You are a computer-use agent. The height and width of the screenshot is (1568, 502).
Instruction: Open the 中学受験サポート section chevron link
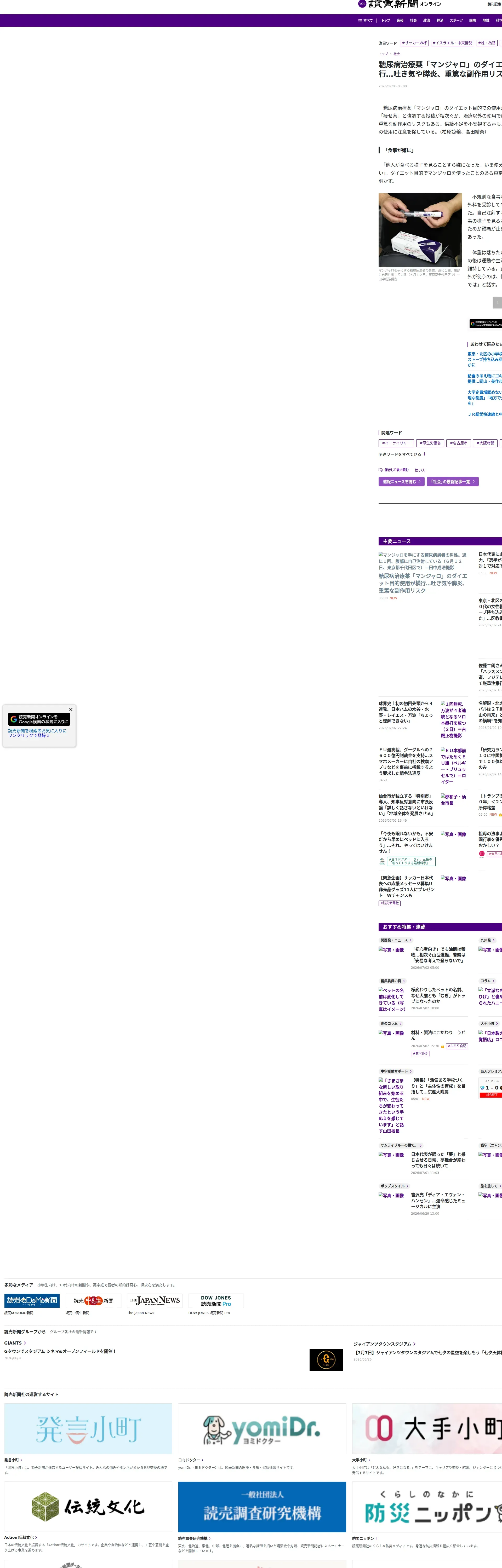pyautogui.click(x=396, y=1071)
